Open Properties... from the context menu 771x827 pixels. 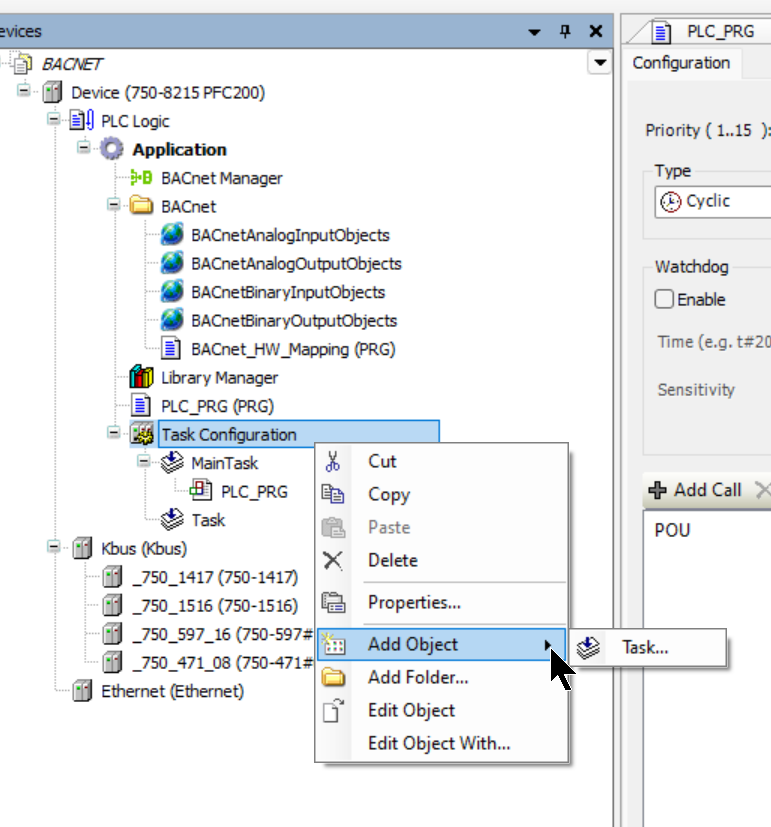click(x=442, y=602)
